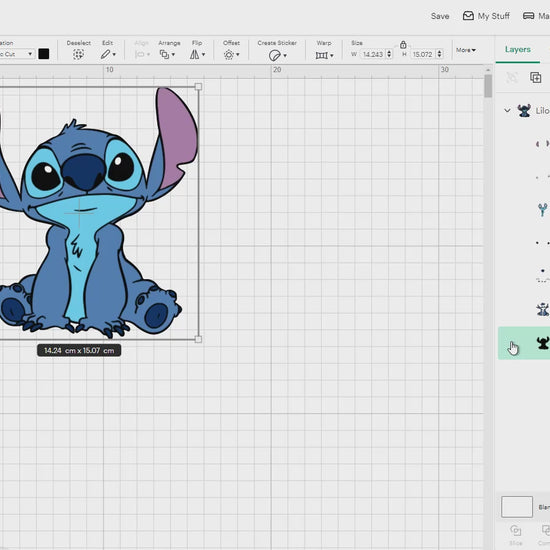Screen dimensions: 550x550
Task: Select the blue body layer thumbnail
Action: coord(543,309)
